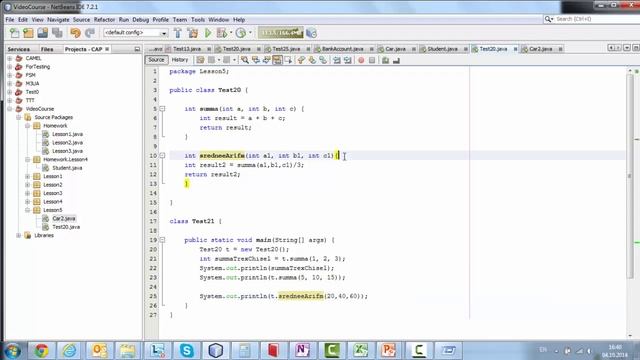Click the Save All toolbar icon
Screen dimensions: 640x360
(x=57, y=33)
